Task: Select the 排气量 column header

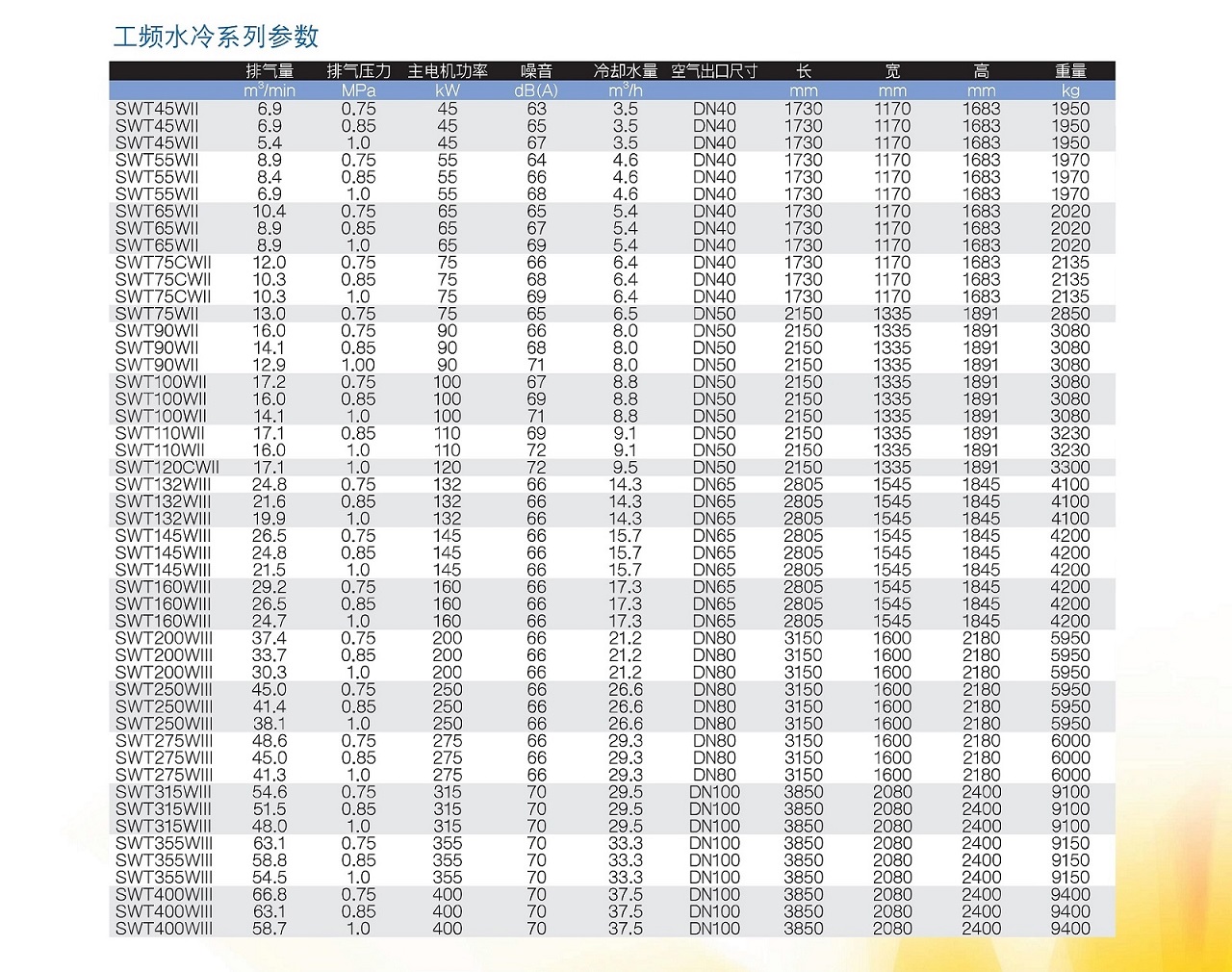Action: (x=269, y=69)
